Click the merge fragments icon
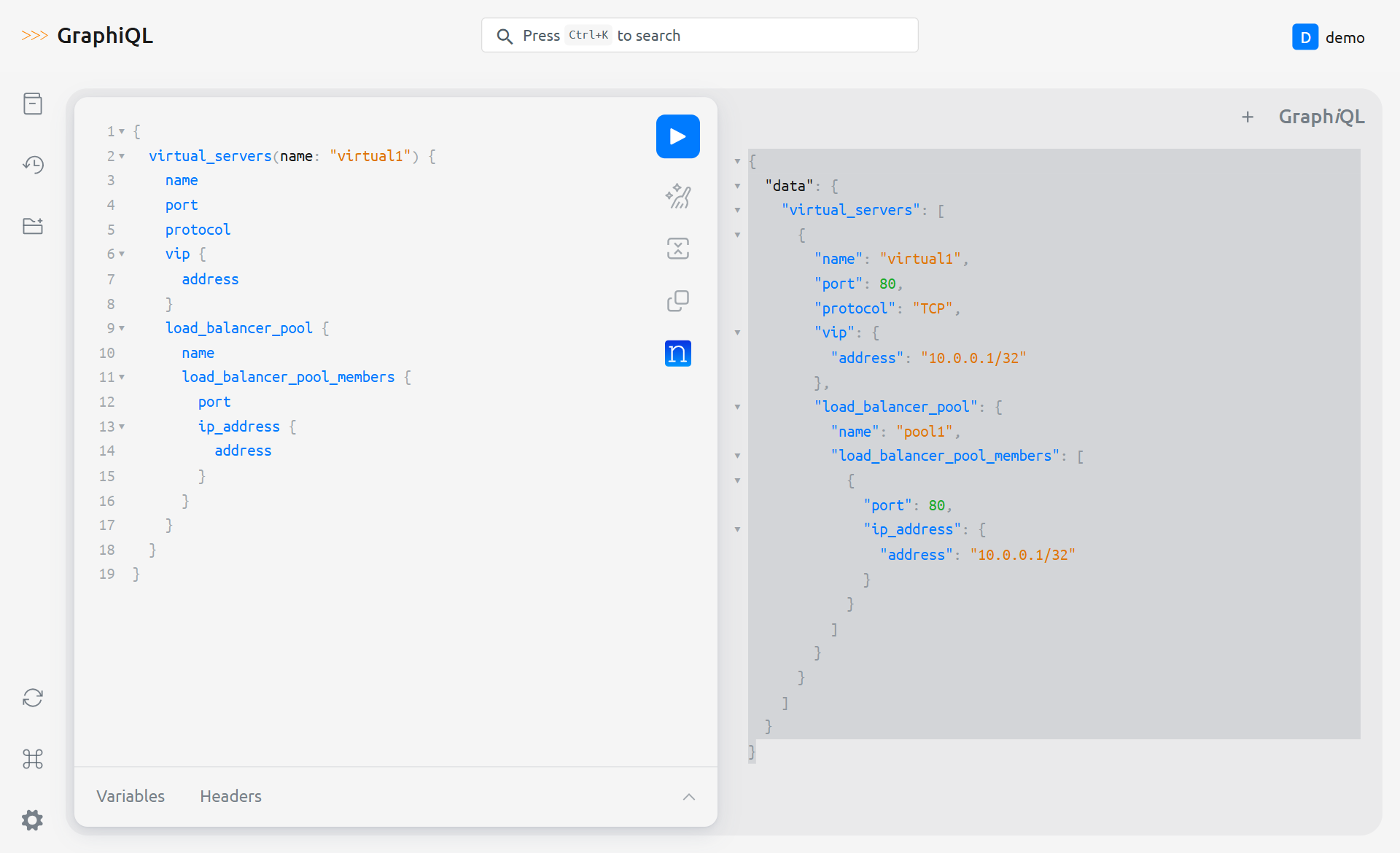The image size is (1400, 853). tap(677, 249)
